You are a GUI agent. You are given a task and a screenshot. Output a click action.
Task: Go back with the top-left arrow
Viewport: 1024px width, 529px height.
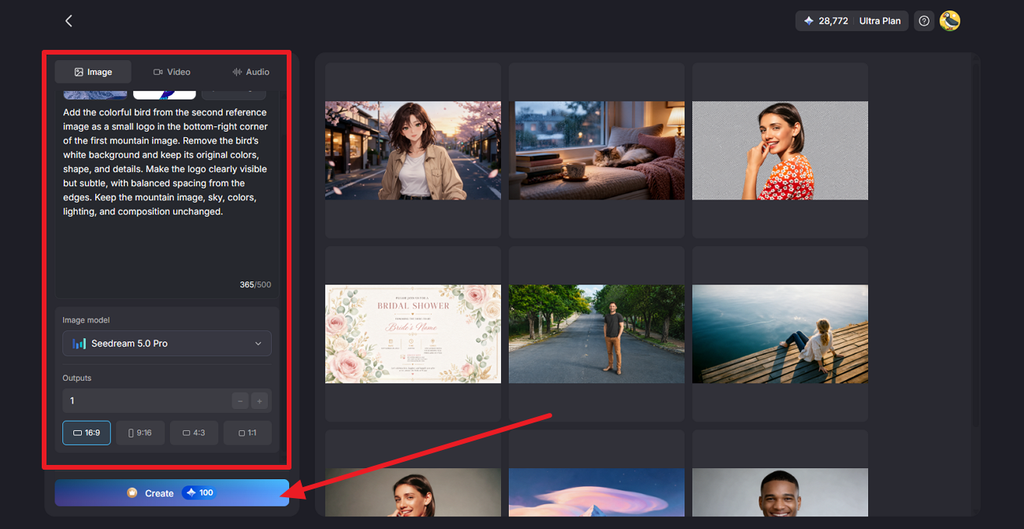point(69,21)
